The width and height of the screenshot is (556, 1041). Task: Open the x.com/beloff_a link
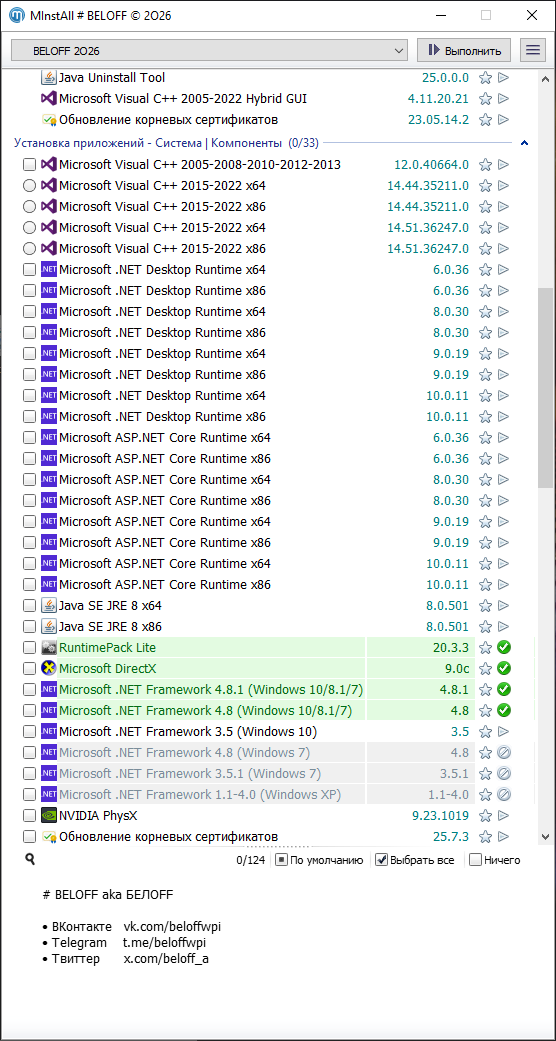[166, 959]
